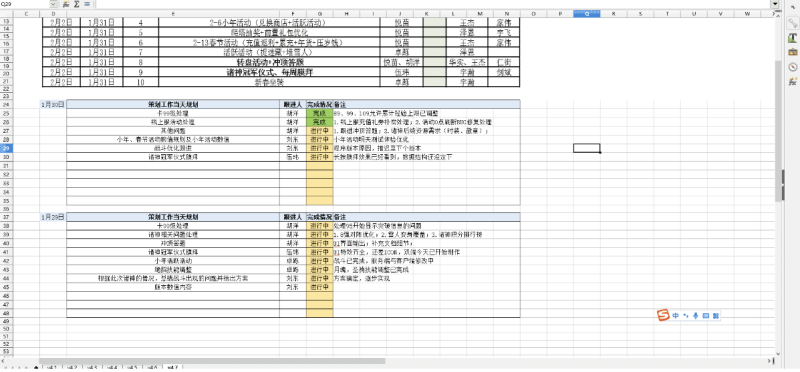Select row 24 header
Viewport: 800px width, 372px height.
(x=6, y=104)
